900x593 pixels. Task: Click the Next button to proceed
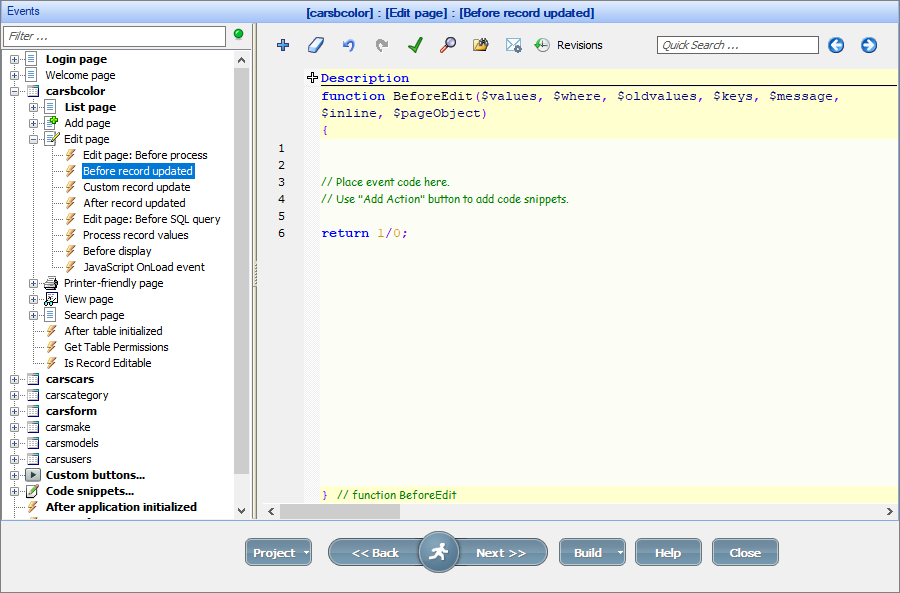click(x=503, y=551)
